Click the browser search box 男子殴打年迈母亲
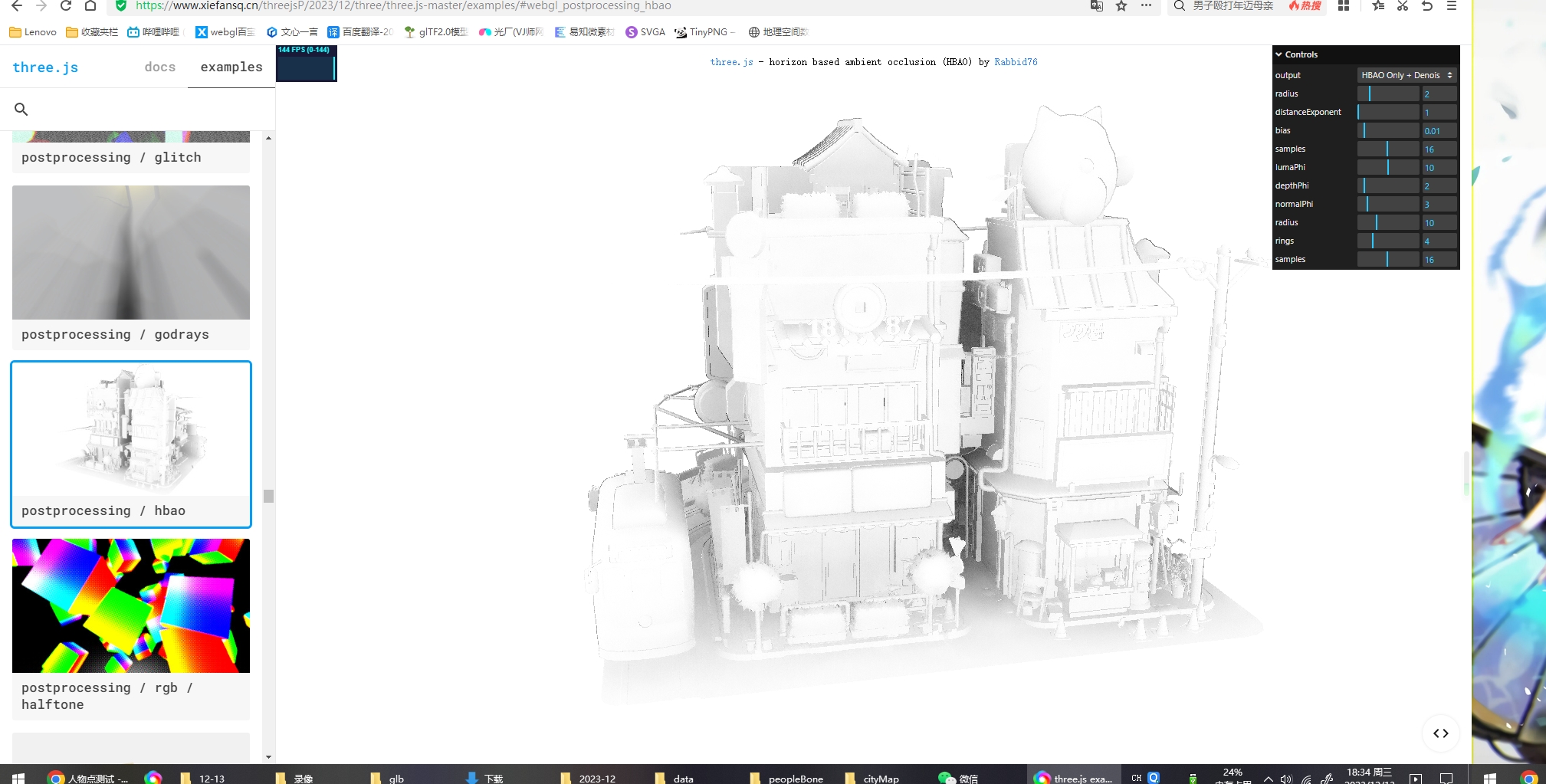The image size is (1546, 784). 1233,6
